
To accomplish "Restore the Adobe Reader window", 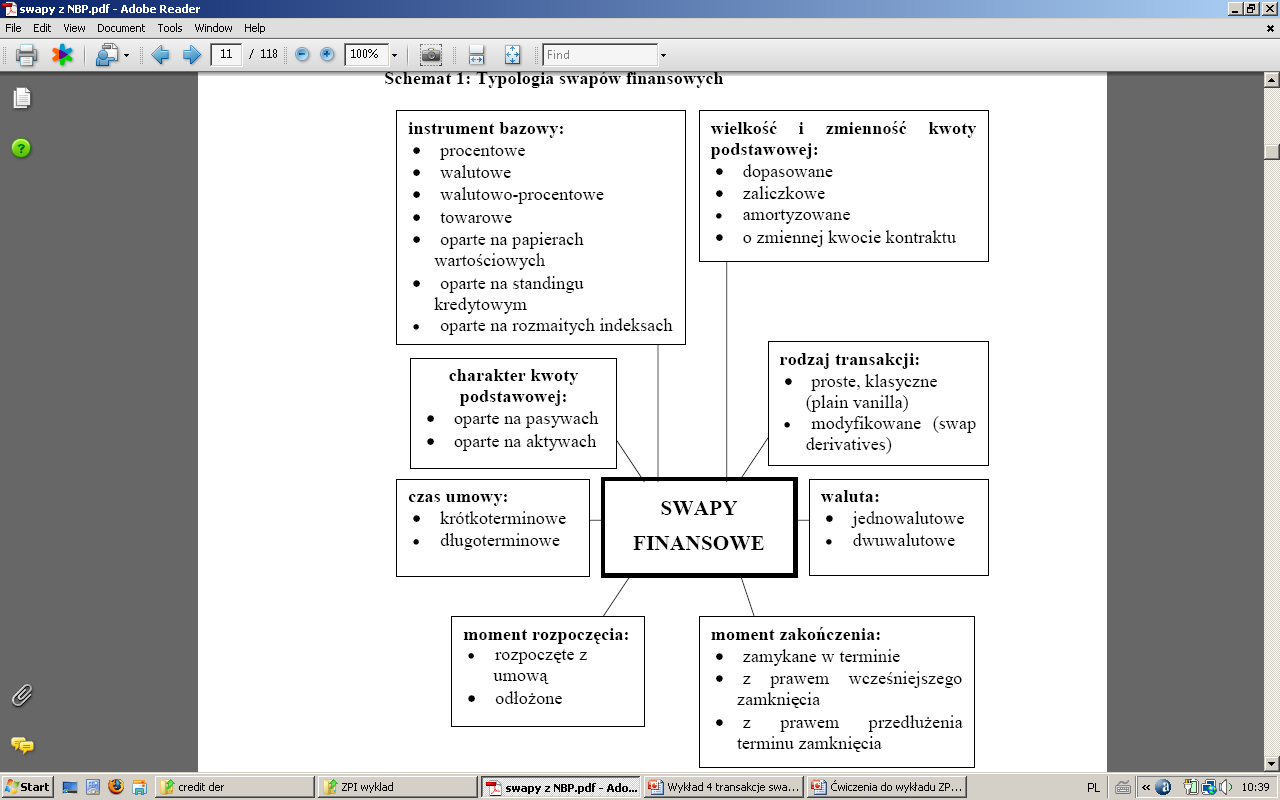I will coord(1250,8).
